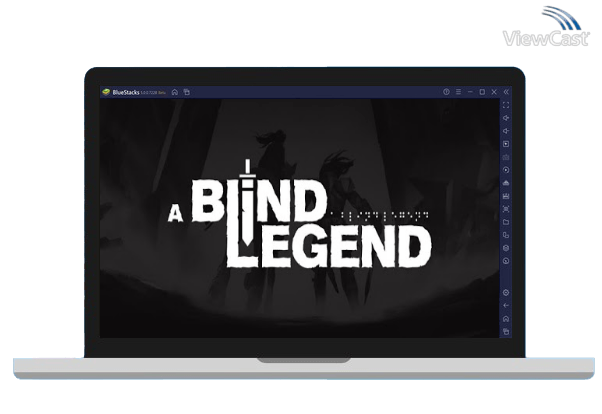
Task: Open the Help question-mark icon
Action: tap(446, 92)
